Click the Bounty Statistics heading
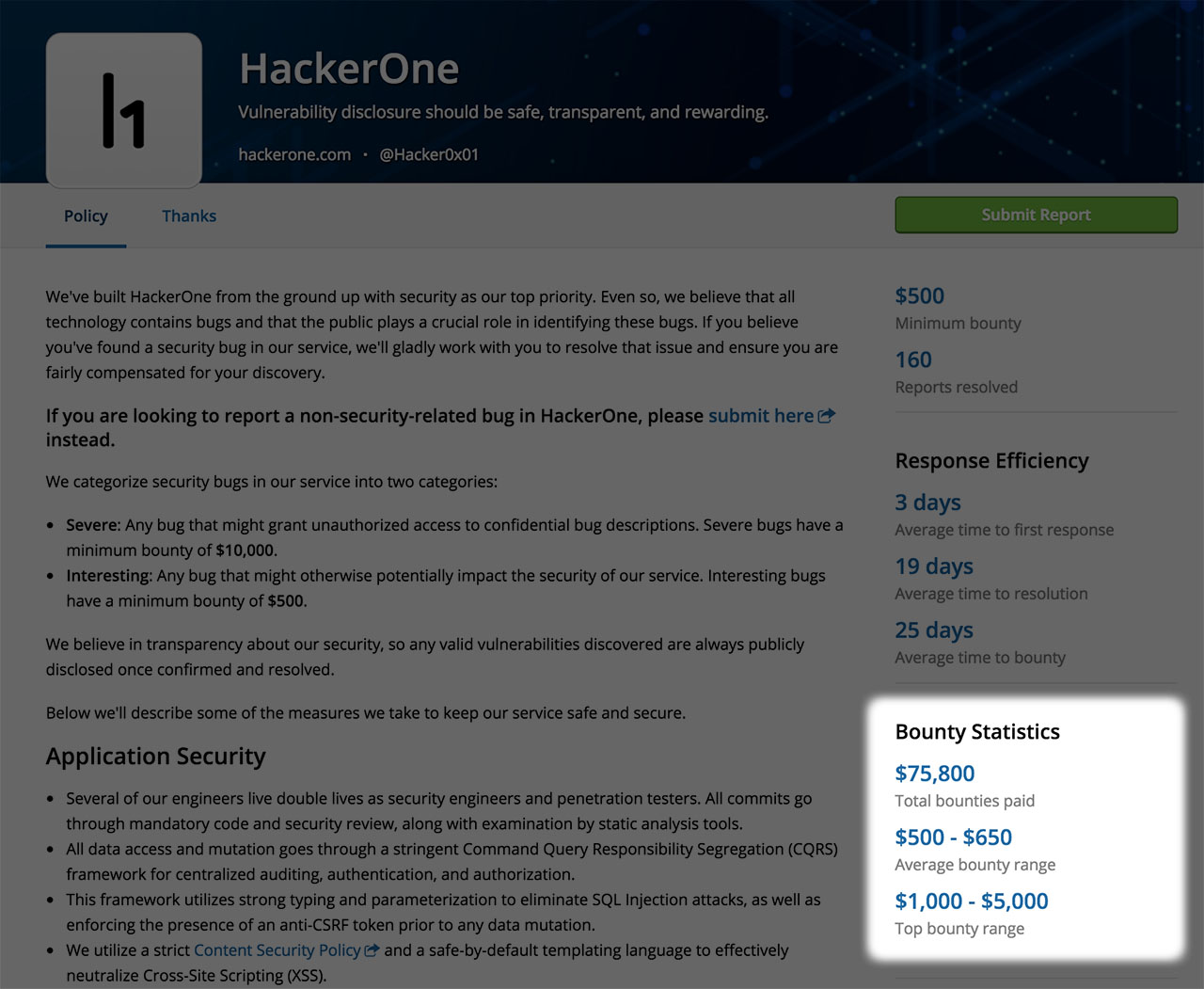The height and width of the screenshot is (989, 1204). [976, 731]
